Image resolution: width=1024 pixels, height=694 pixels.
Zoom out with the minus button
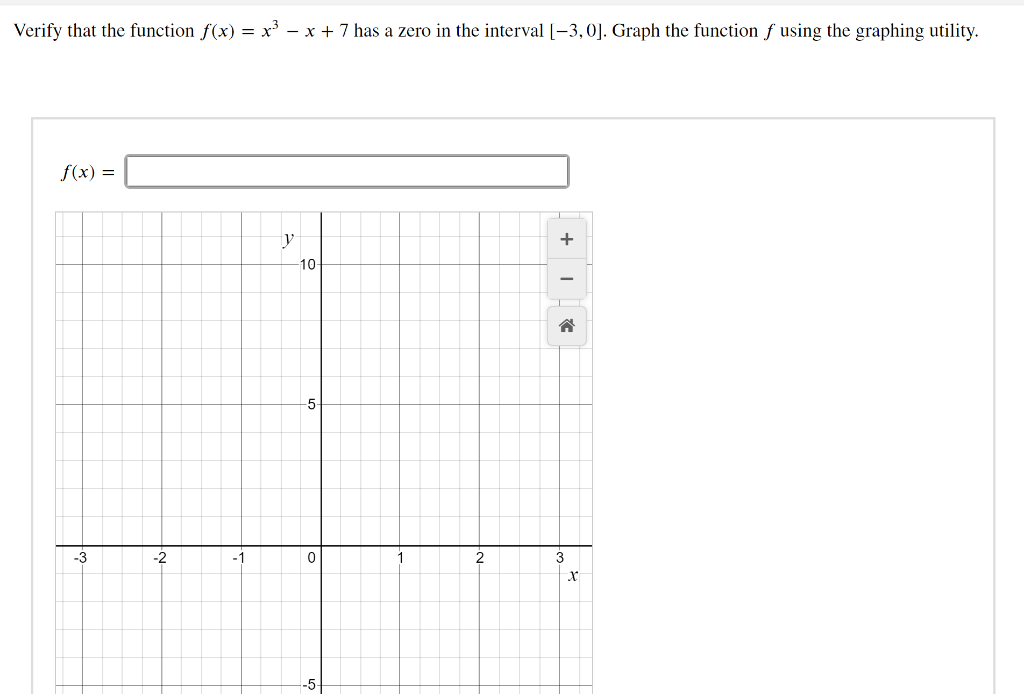pos(566,279)
